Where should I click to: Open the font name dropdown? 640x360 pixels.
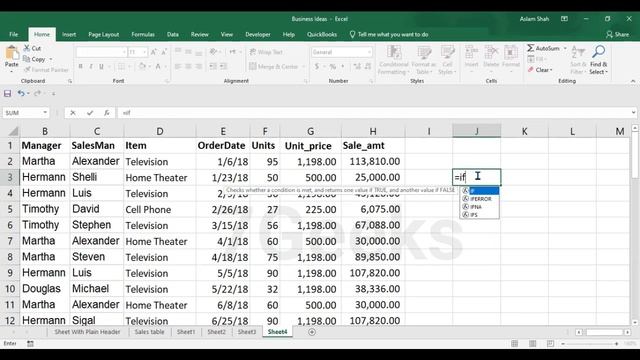(x=124, y=52)
